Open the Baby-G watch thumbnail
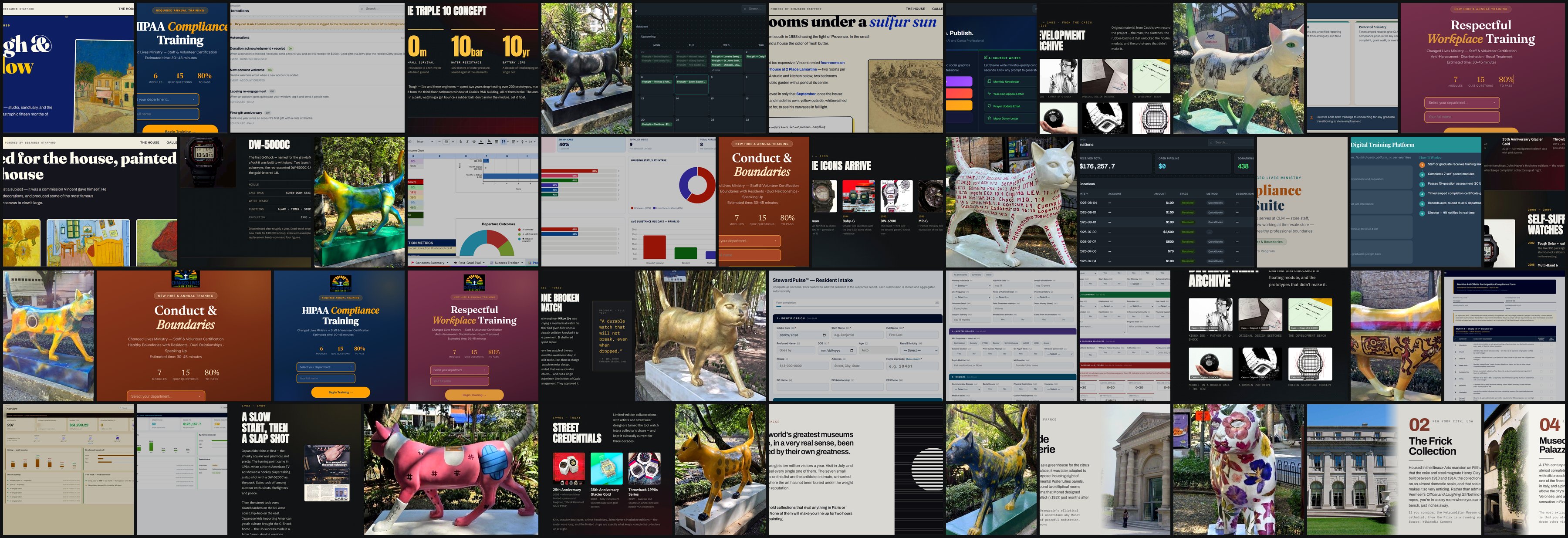Screen dimensions: 1568x538 (858, 196)
